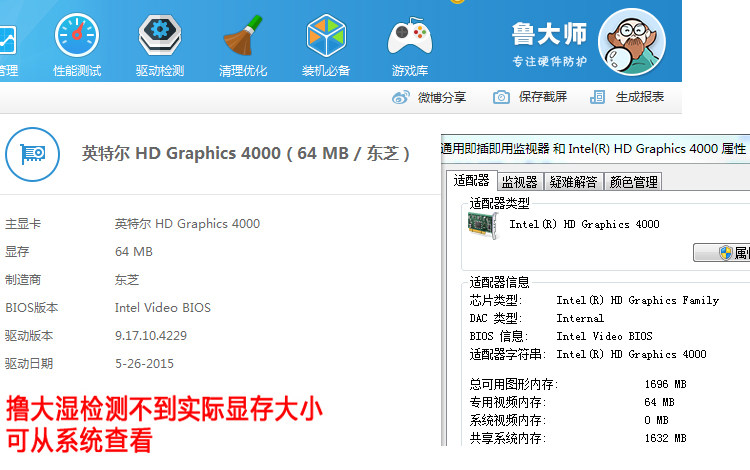Open the 清理优化 broom icon

tap(243, 35)
